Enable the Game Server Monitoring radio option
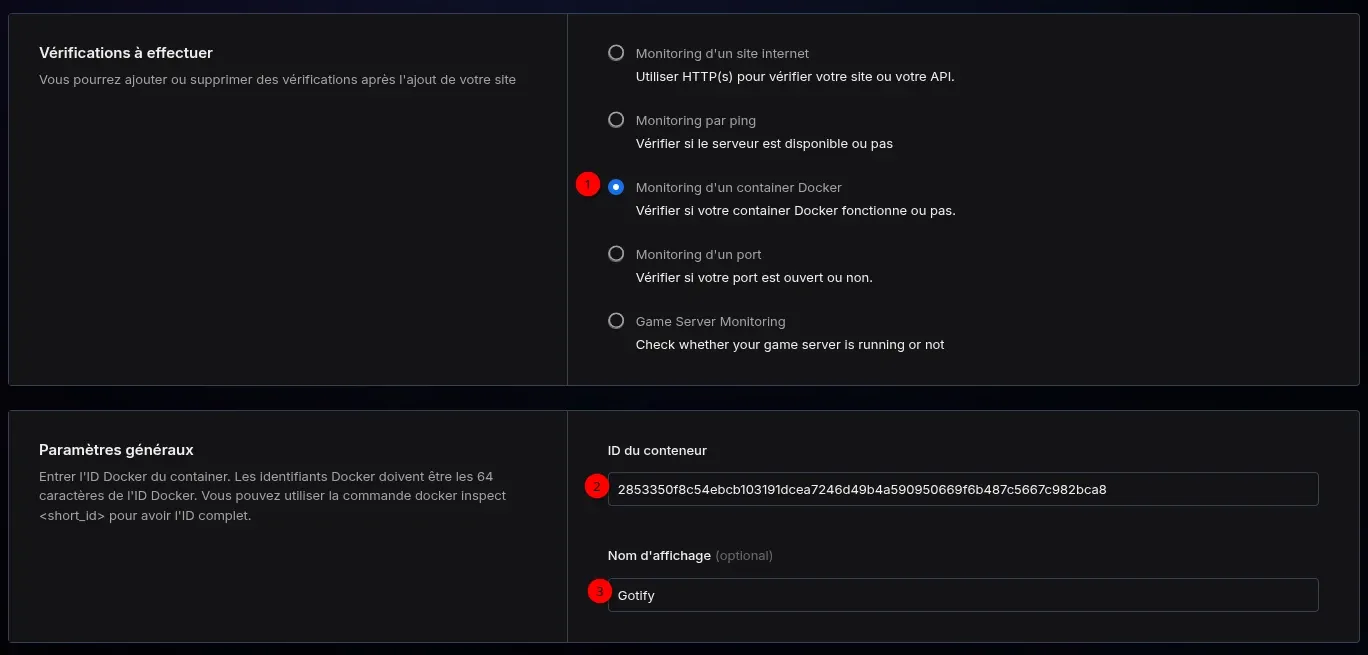This screenshot has height=655, width=1368. 616,321
